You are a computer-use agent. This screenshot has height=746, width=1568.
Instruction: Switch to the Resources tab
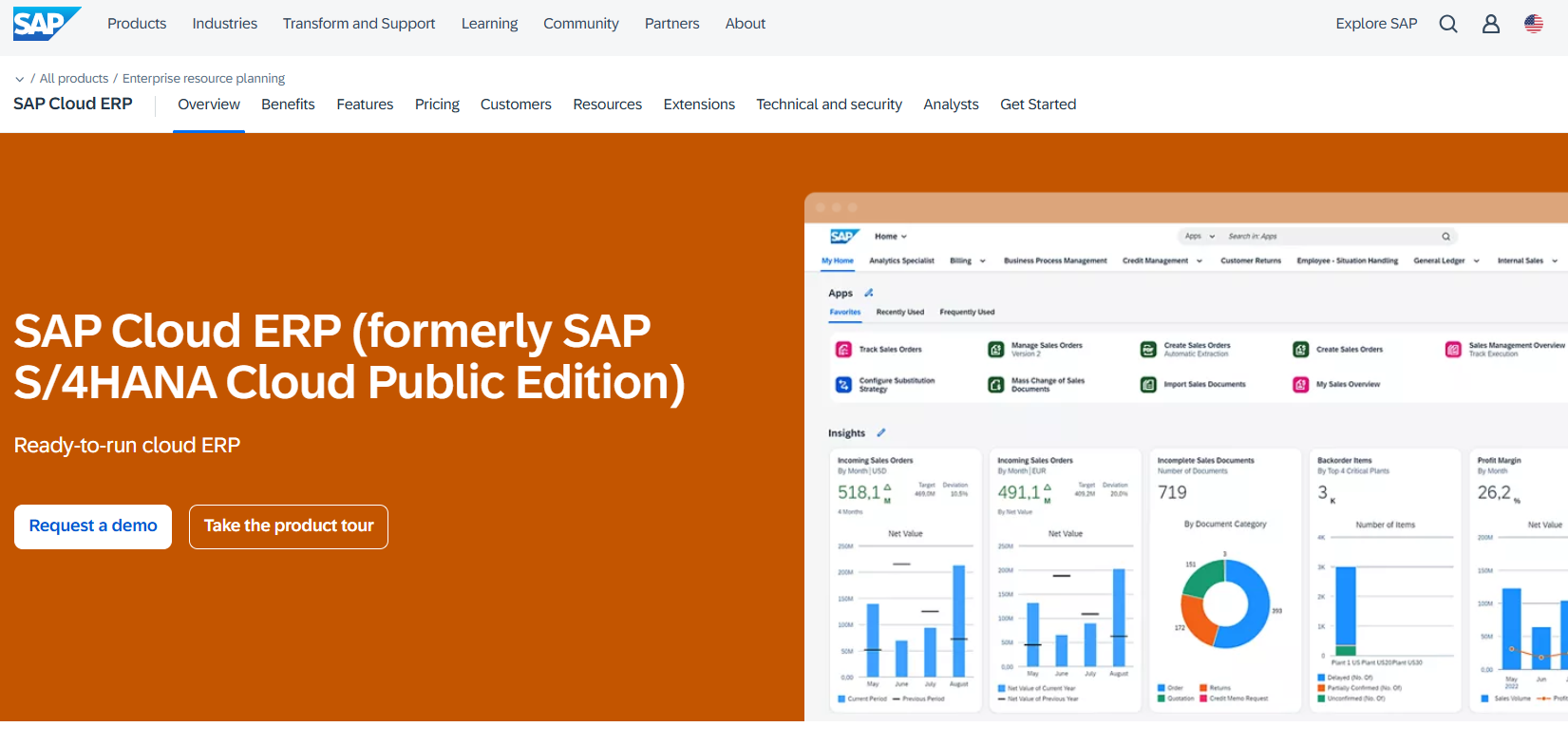(608, 105)
